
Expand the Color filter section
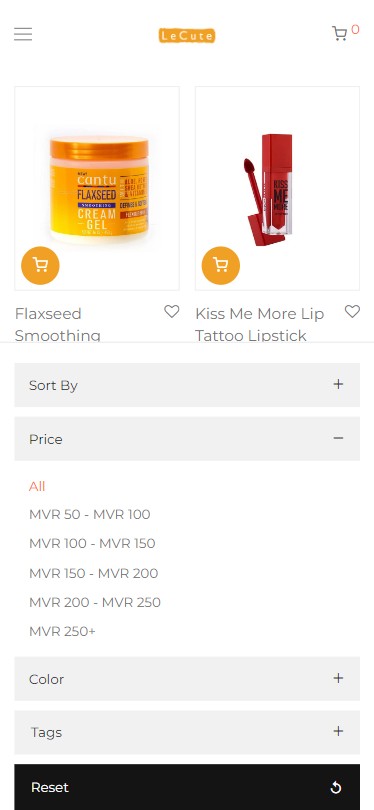(x=187, y=679)
